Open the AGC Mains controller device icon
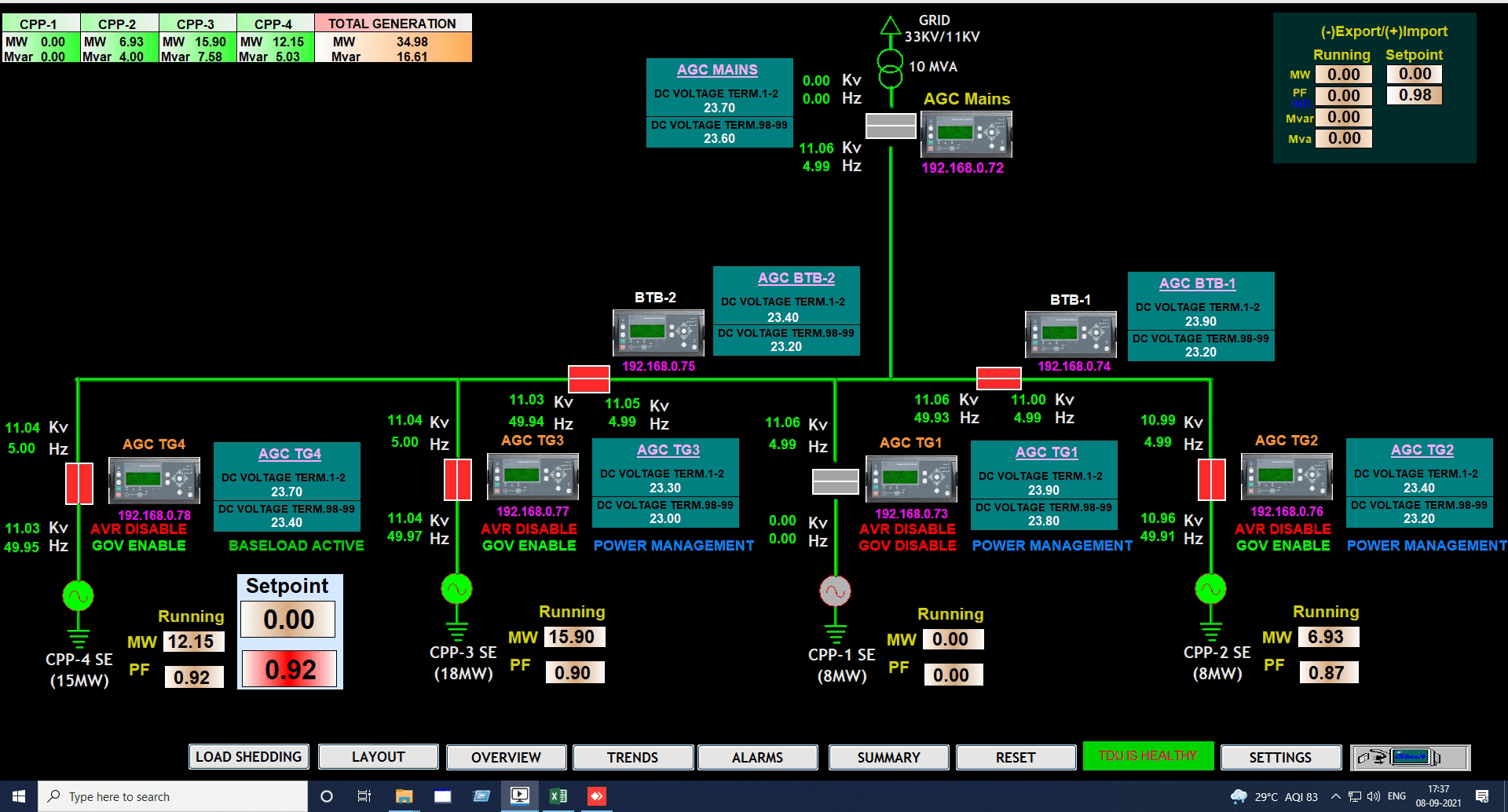 click(x=966, y=134)
